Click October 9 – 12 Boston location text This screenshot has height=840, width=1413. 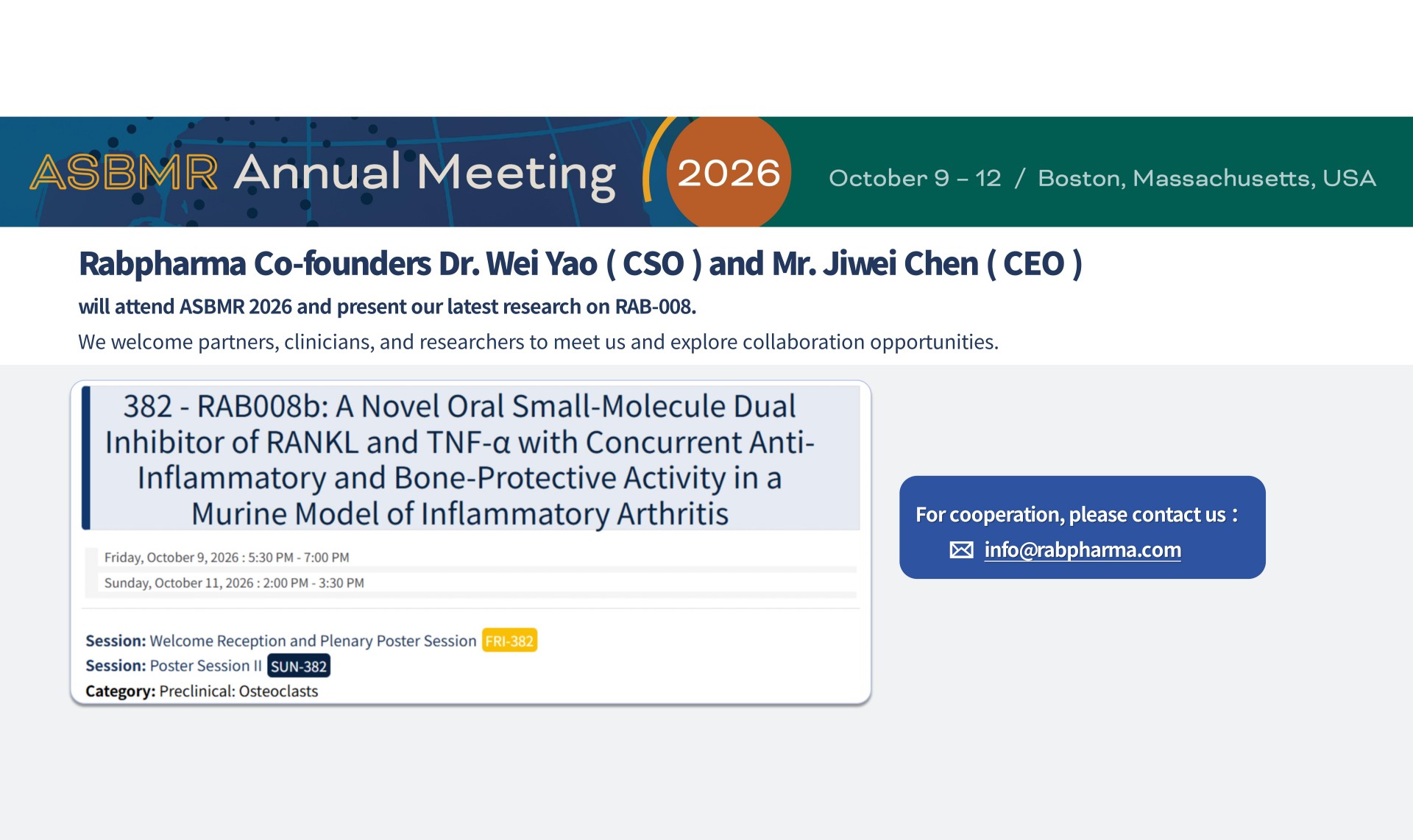tap(1102, 178)
